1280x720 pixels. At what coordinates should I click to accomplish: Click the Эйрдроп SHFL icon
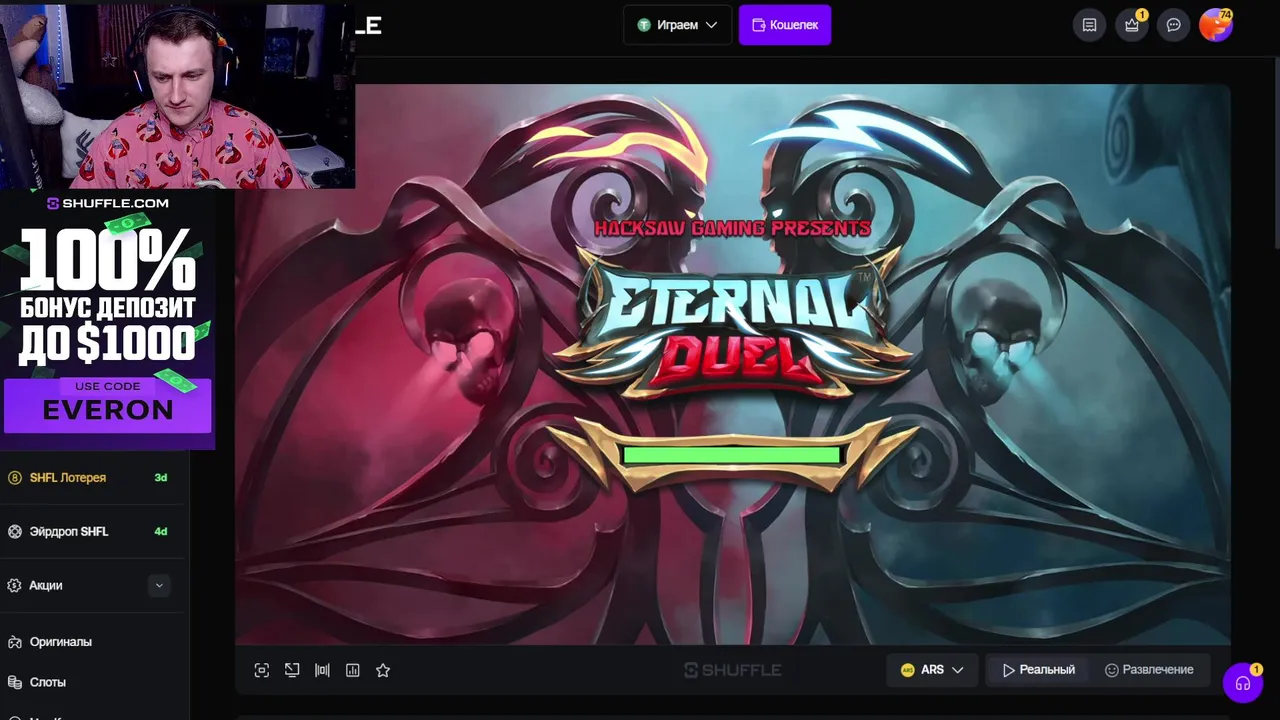(x=15, y=532)
